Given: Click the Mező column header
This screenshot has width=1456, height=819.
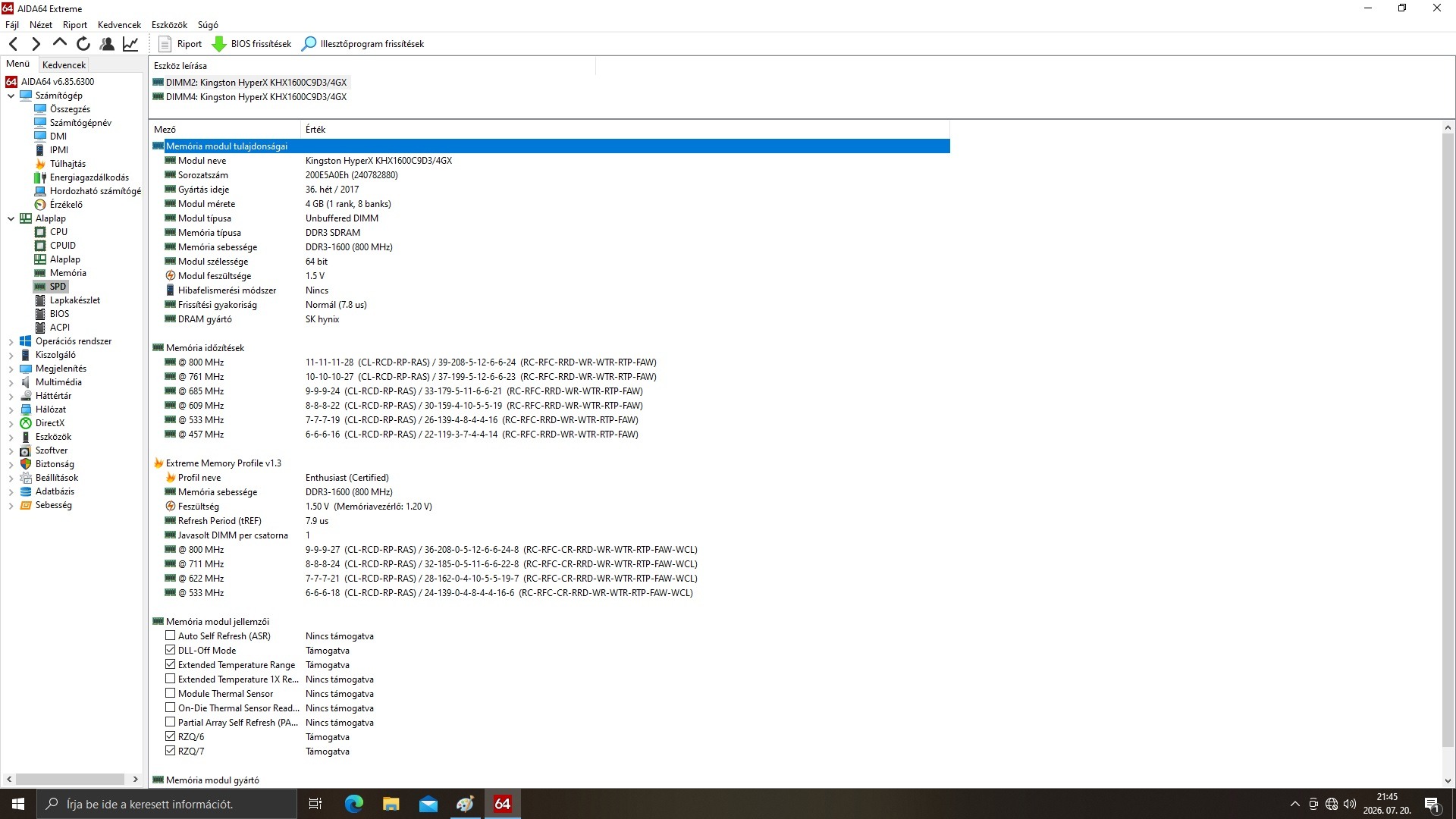Looking at the screenshot, I should [225, 130].
